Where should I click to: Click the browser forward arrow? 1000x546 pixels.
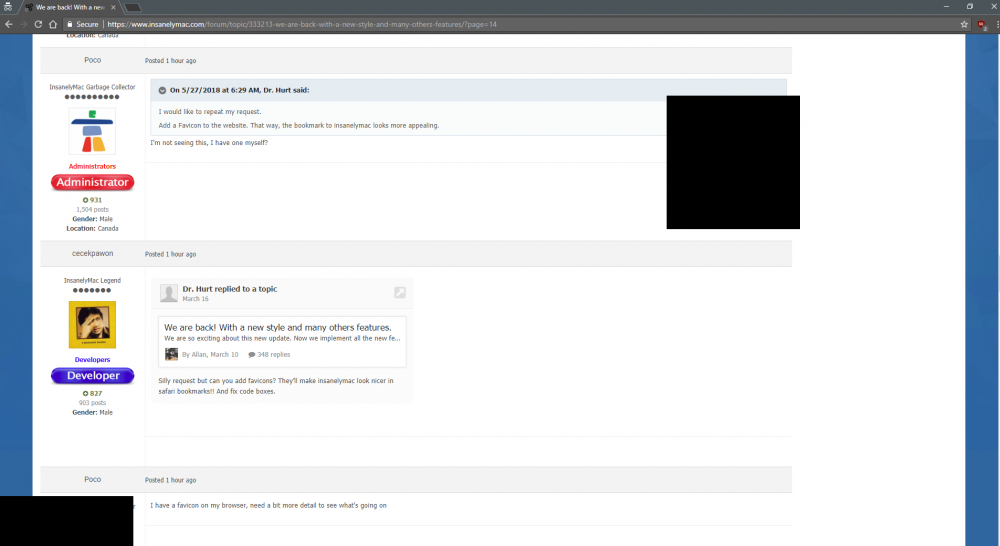click(24, 24)
